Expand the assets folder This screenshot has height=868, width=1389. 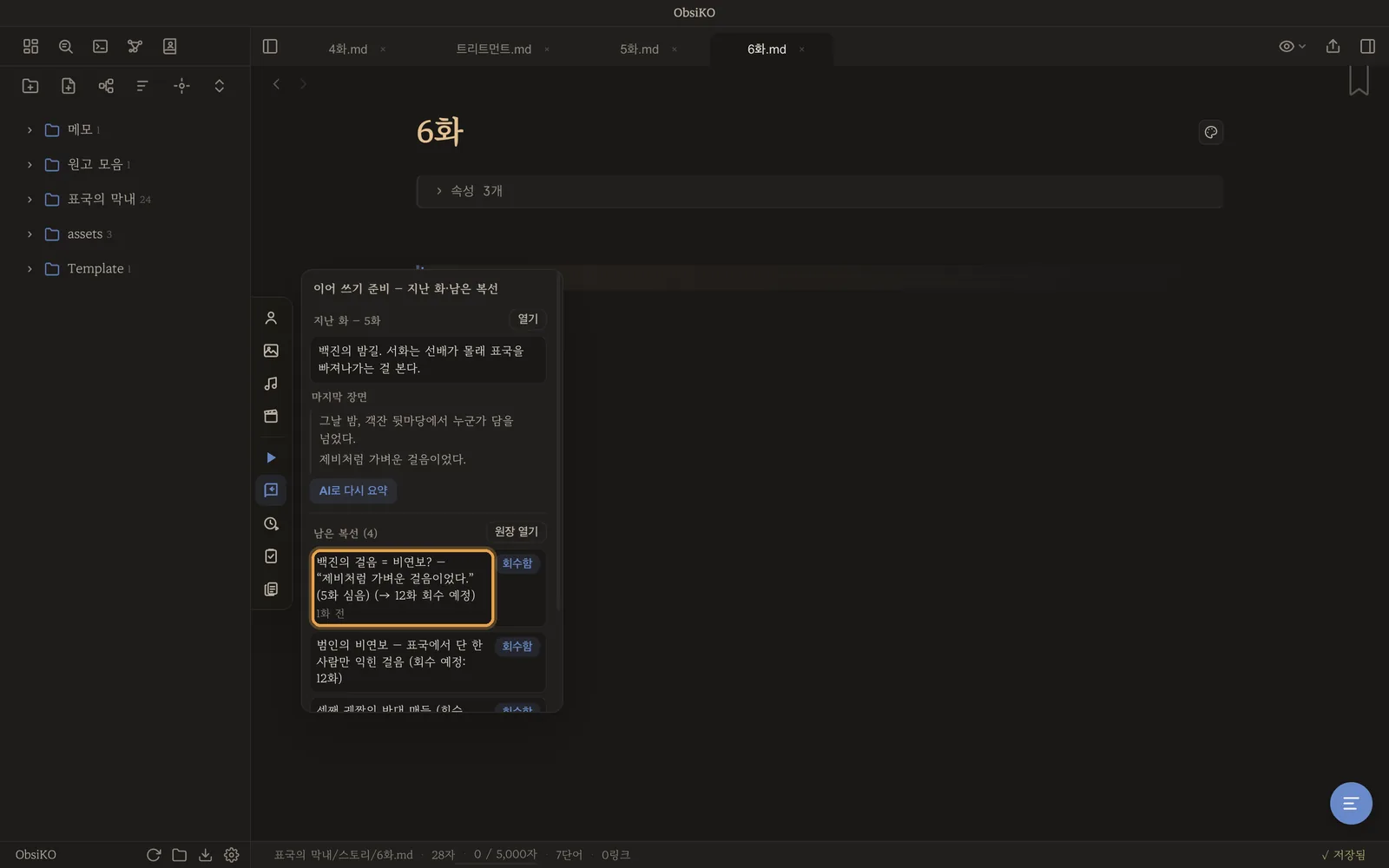84,233
